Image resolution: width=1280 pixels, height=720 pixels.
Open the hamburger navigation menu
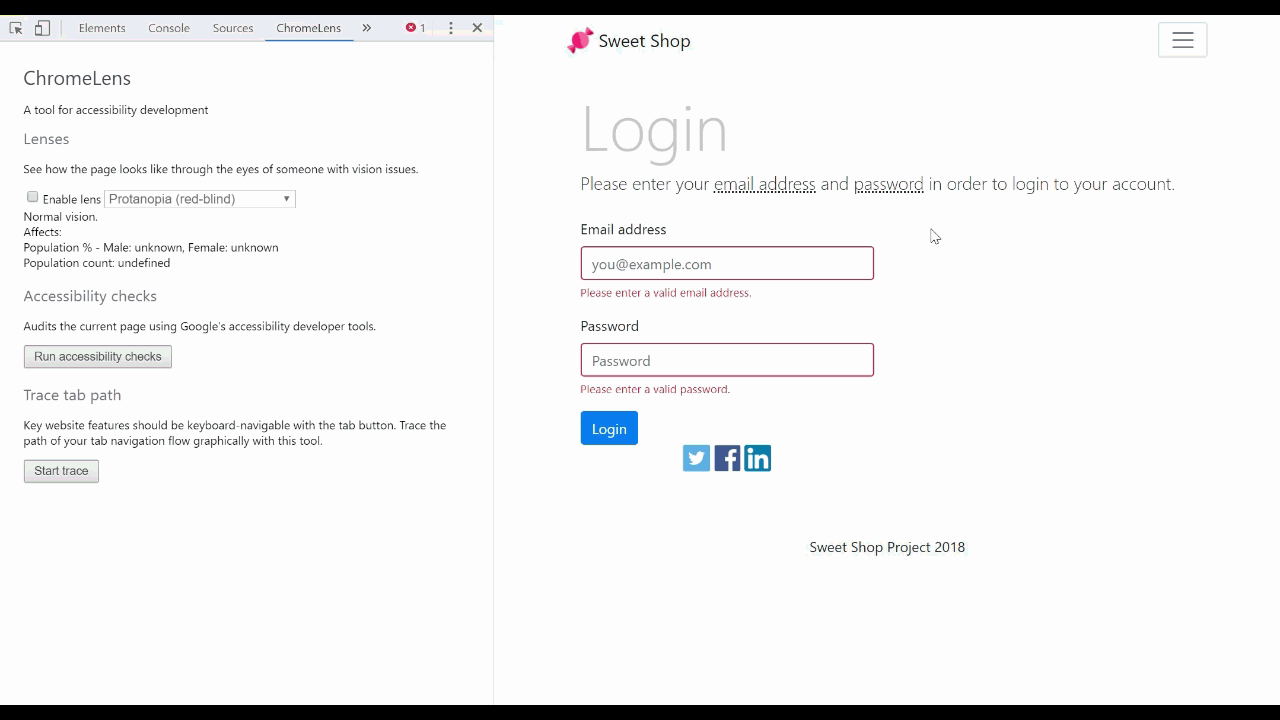[x=1183, y=40]
